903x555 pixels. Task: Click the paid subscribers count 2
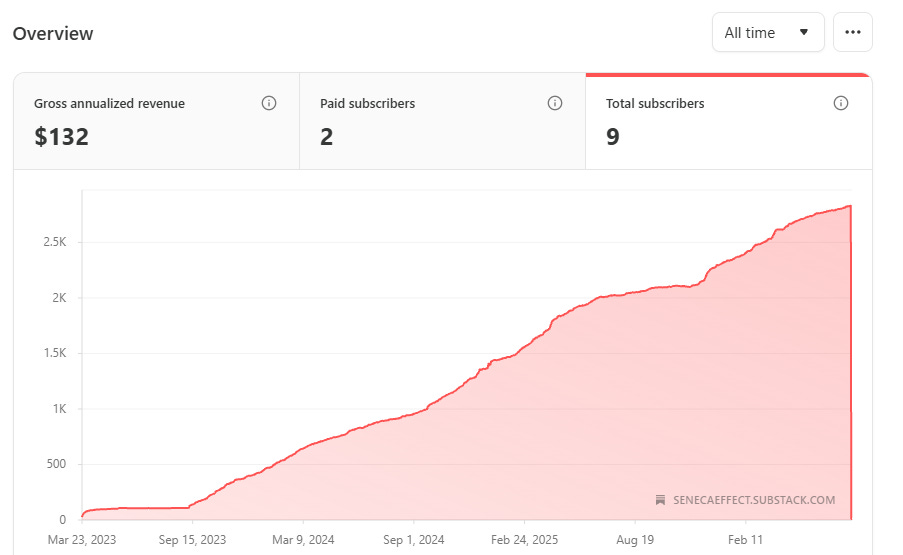327,137
